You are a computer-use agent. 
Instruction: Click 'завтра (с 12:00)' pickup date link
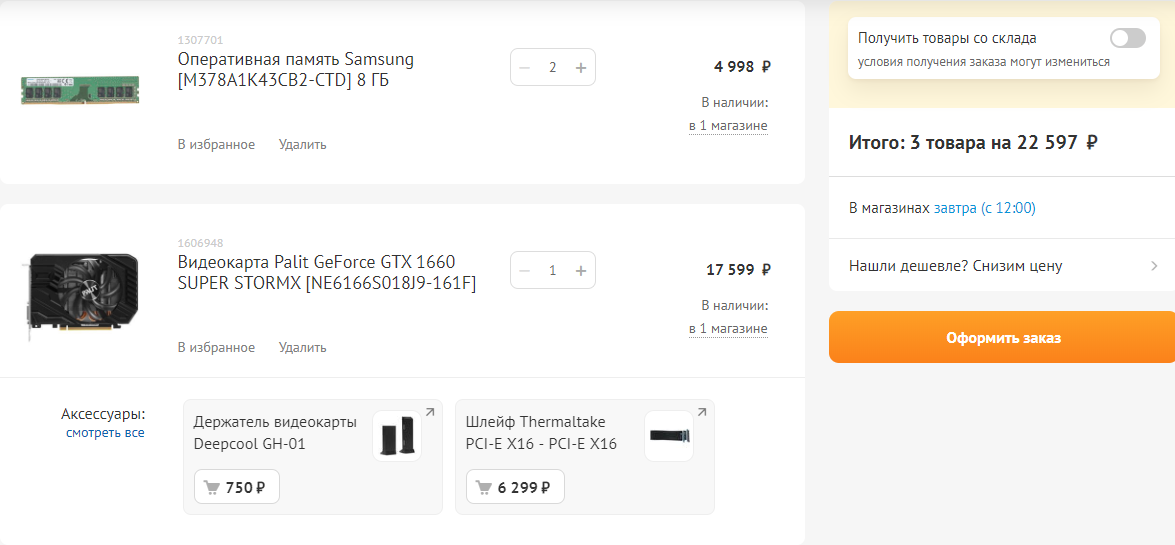[x=985, y=208]
